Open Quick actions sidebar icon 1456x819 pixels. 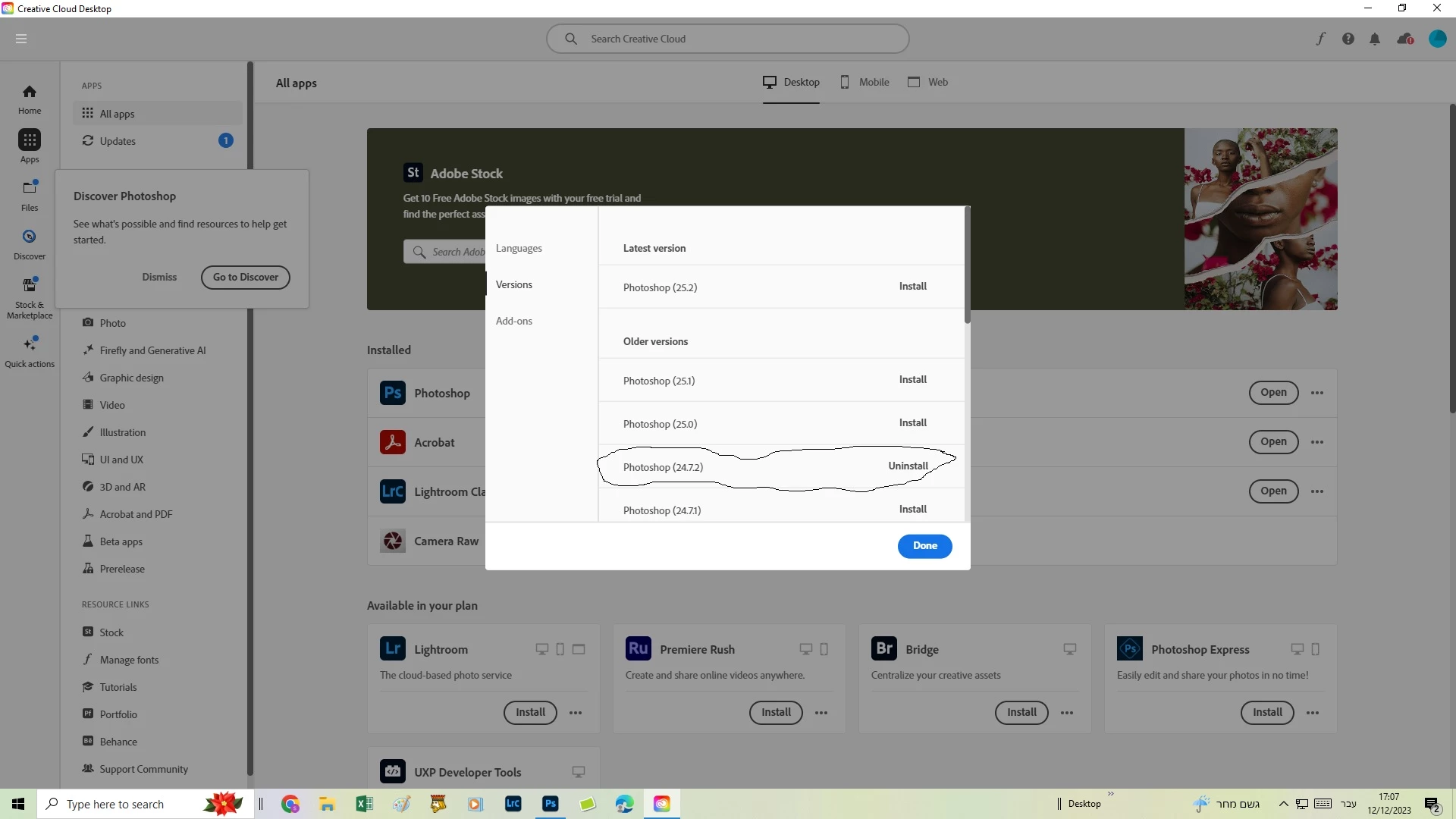(30, 352)
